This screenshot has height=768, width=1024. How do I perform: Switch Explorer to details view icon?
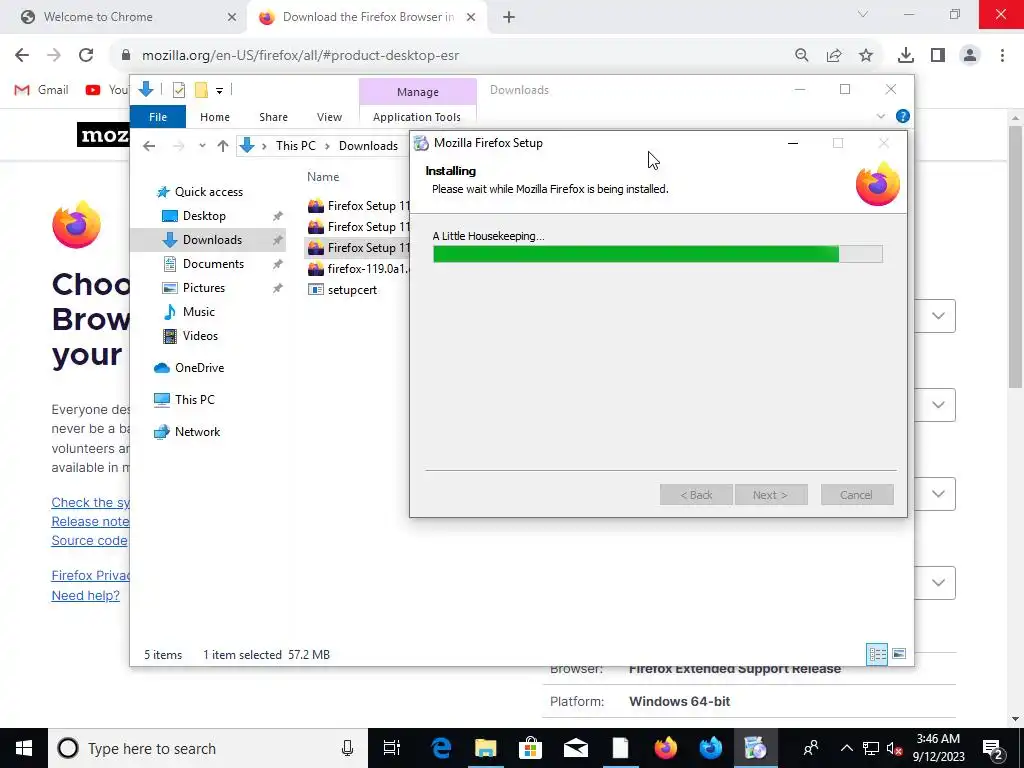(877, 654)
